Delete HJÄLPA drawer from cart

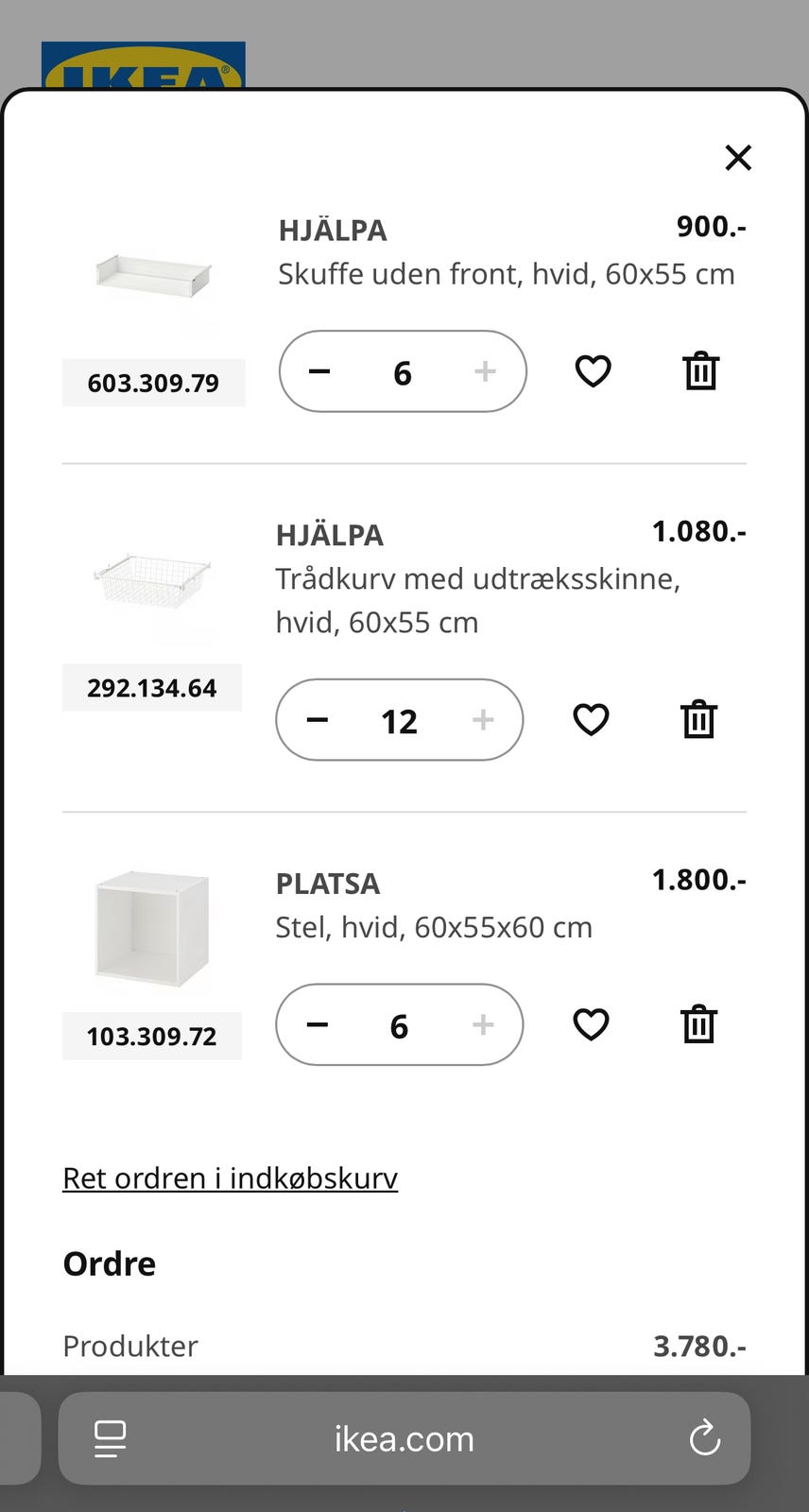700,371
